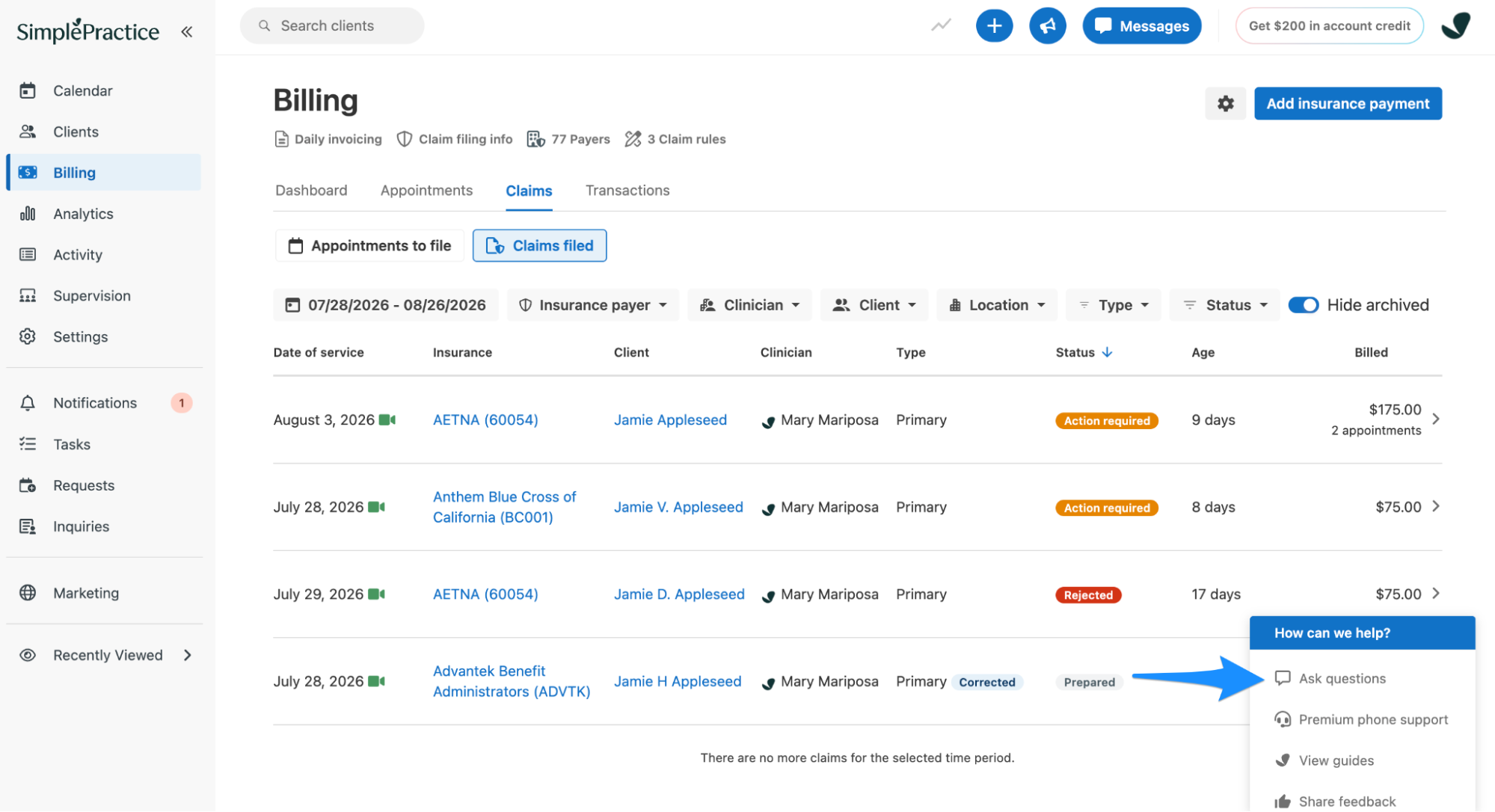
Task: Click the notifications count badge showing 1
Action: click(x=181, y=403)
